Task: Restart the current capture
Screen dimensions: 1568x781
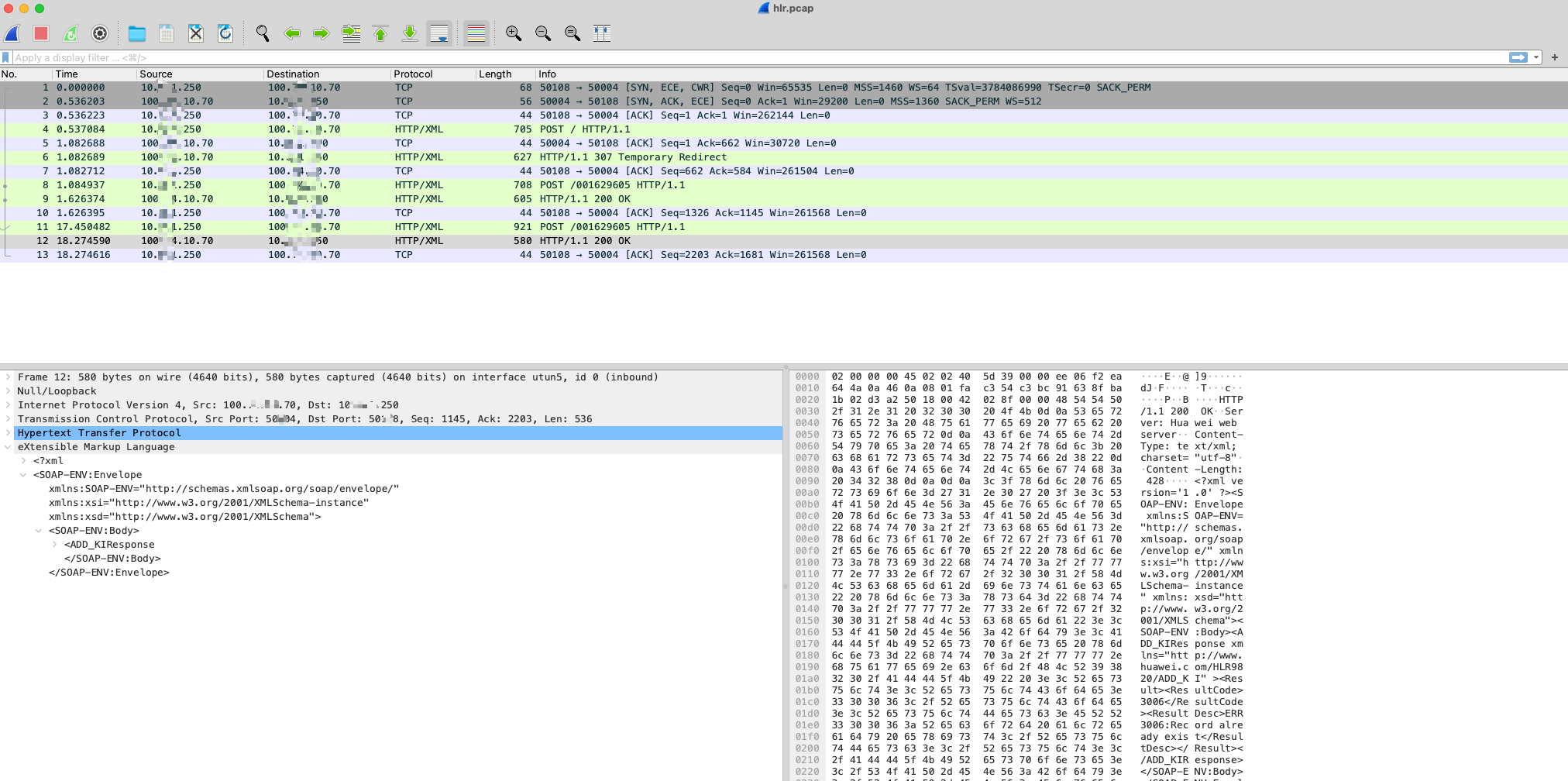Action: (x=70, y=33)
